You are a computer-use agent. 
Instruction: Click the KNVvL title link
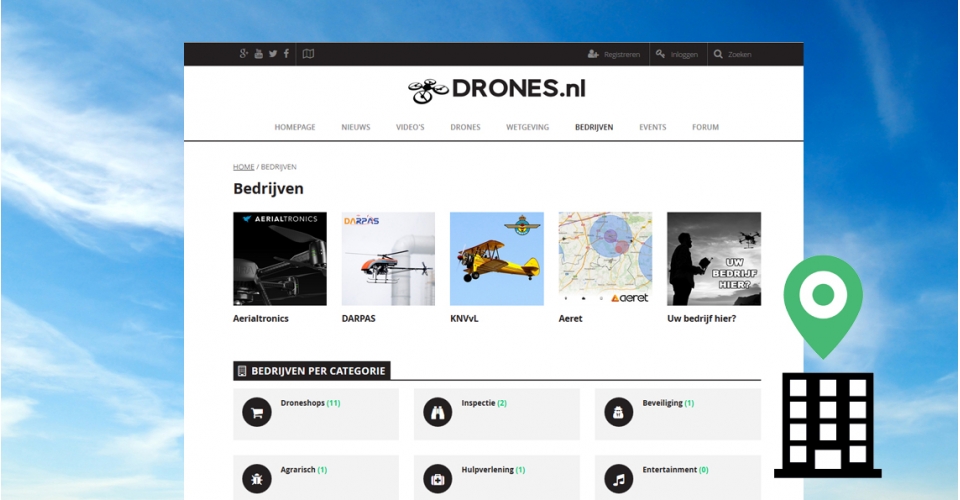464,318
